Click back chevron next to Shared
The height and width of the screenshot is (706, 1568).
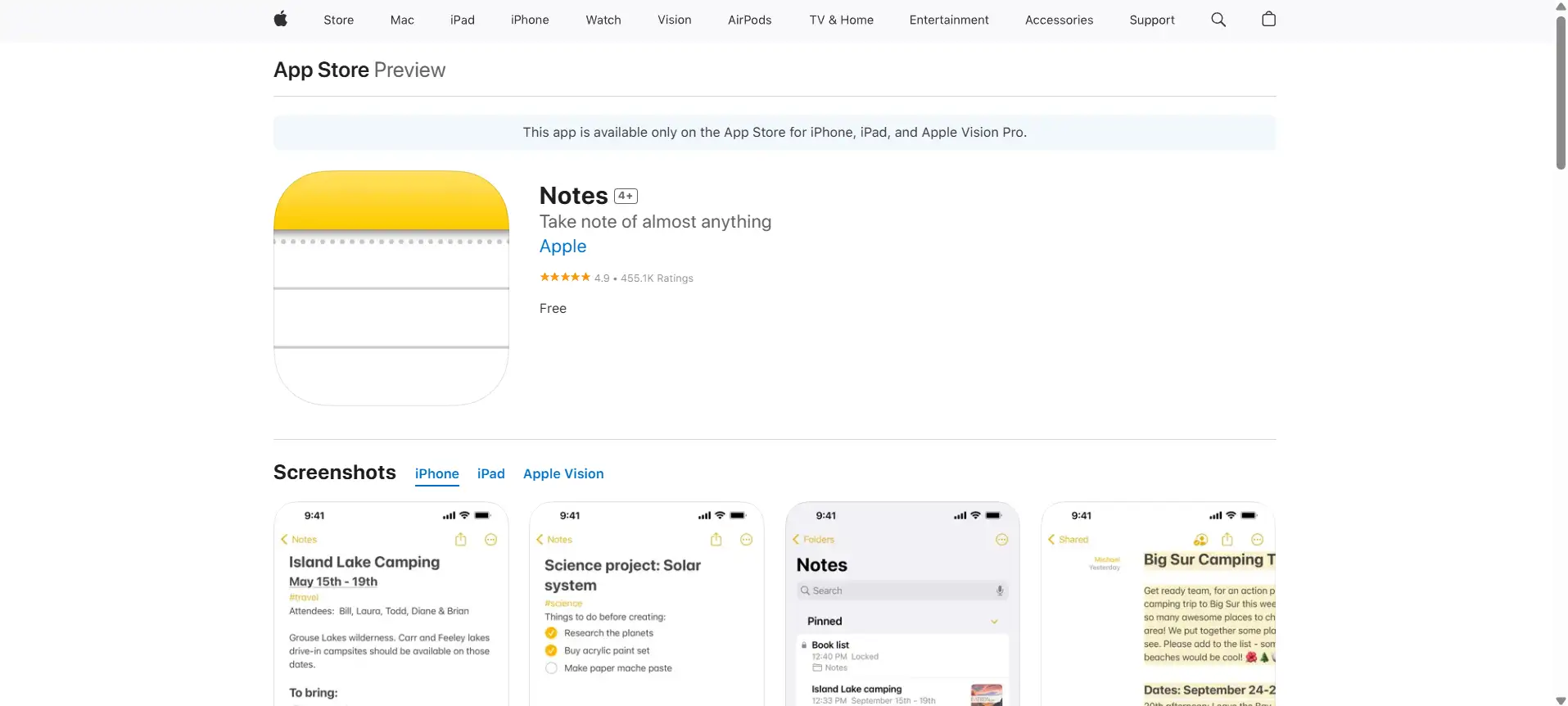pos(1051,540)
